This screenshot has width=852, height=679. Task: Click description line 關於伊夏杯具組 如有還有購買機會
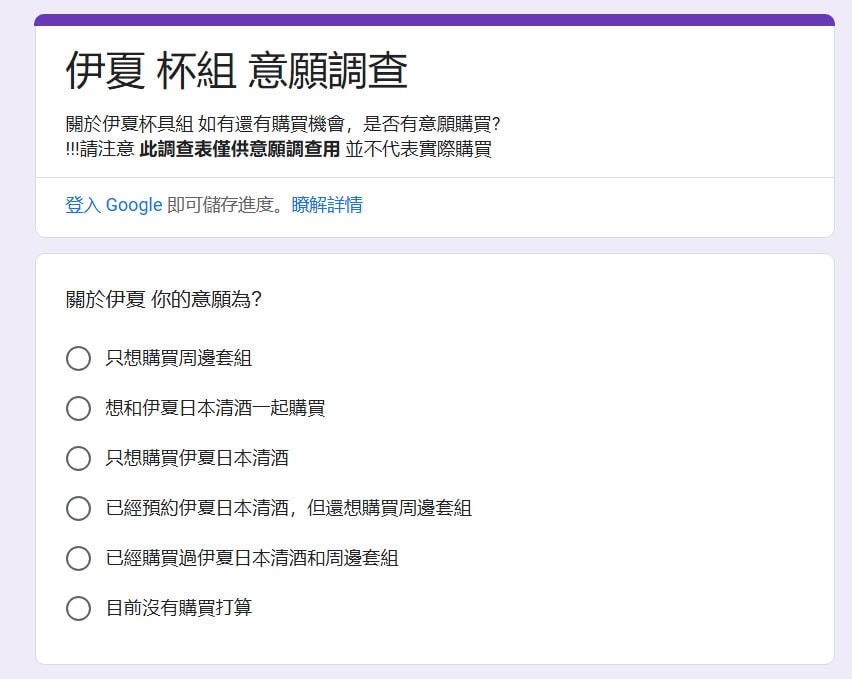pos(205,124)
